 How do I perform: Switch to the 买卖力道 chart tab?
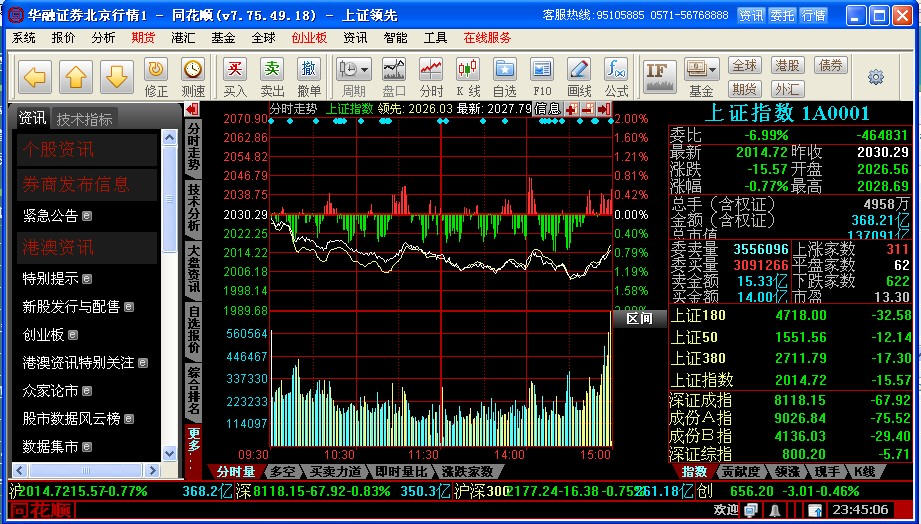tap(336, 471)
